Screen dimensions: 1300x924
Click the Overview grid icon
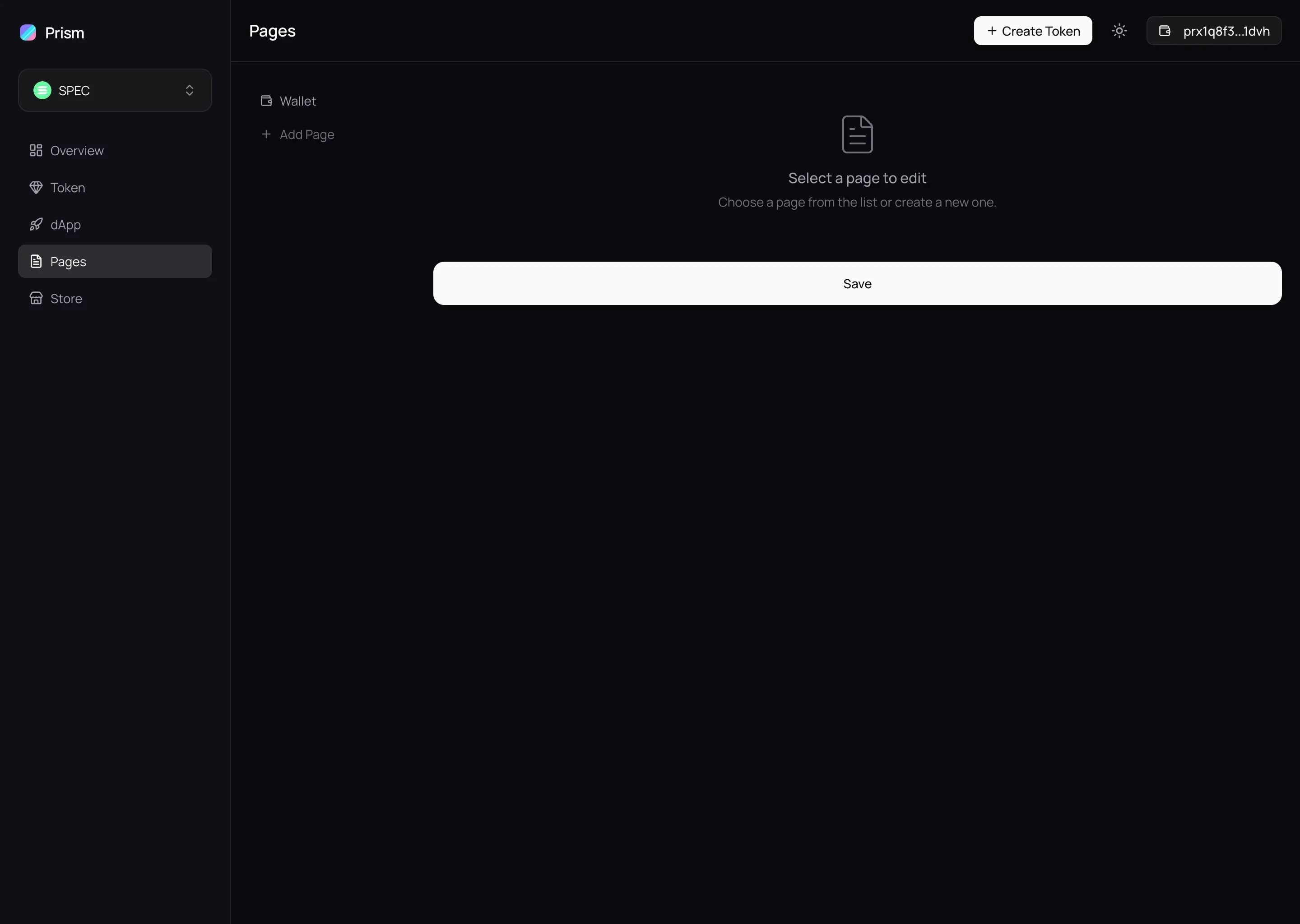[36, 151]
